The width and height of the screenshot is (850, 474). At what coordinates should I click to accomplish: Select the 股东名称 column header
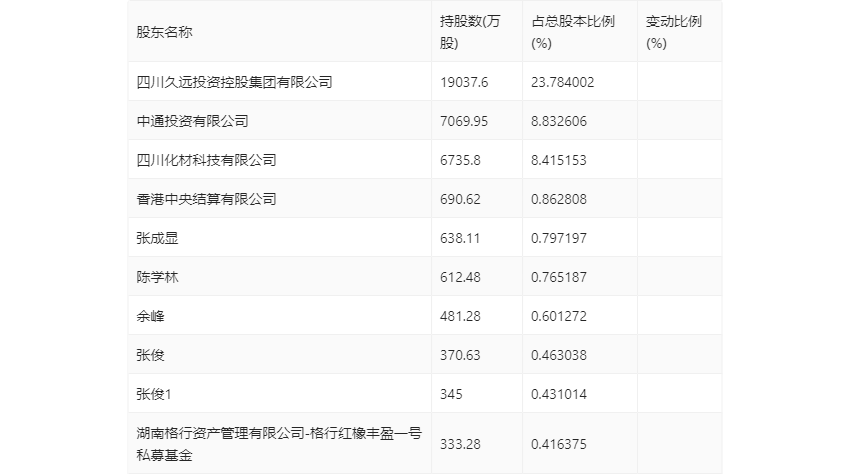click(x=164, y=32)
